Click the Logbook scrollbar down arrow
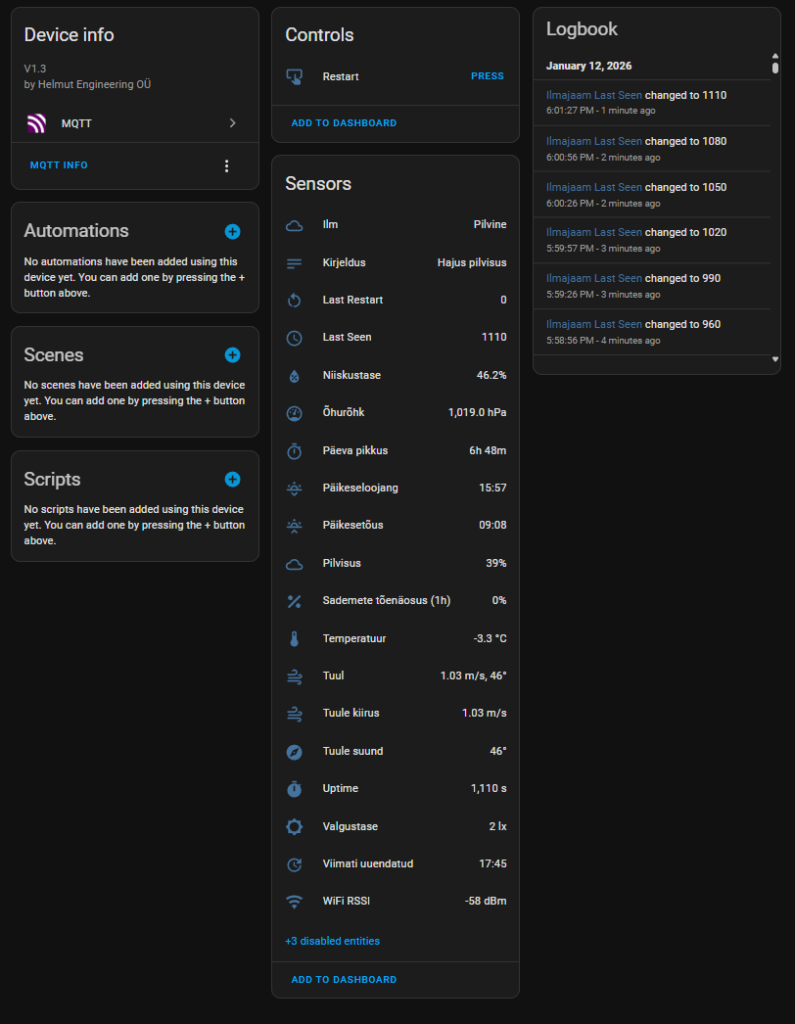The image size is (795, 1024). pos(775,359)
